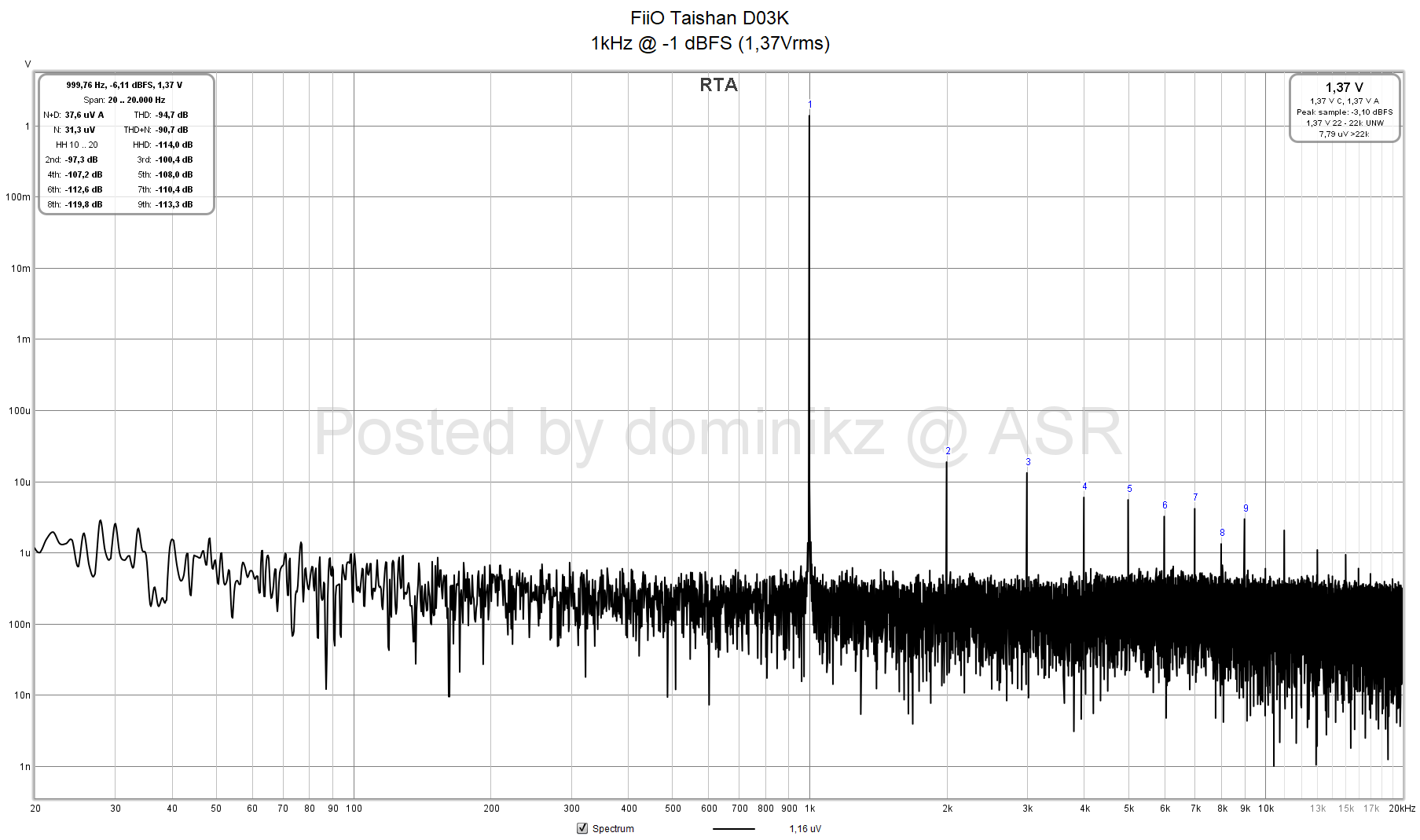
Task: Click harmonic marker 8 above the 8k peak
Action: [x=1222, y=533]
